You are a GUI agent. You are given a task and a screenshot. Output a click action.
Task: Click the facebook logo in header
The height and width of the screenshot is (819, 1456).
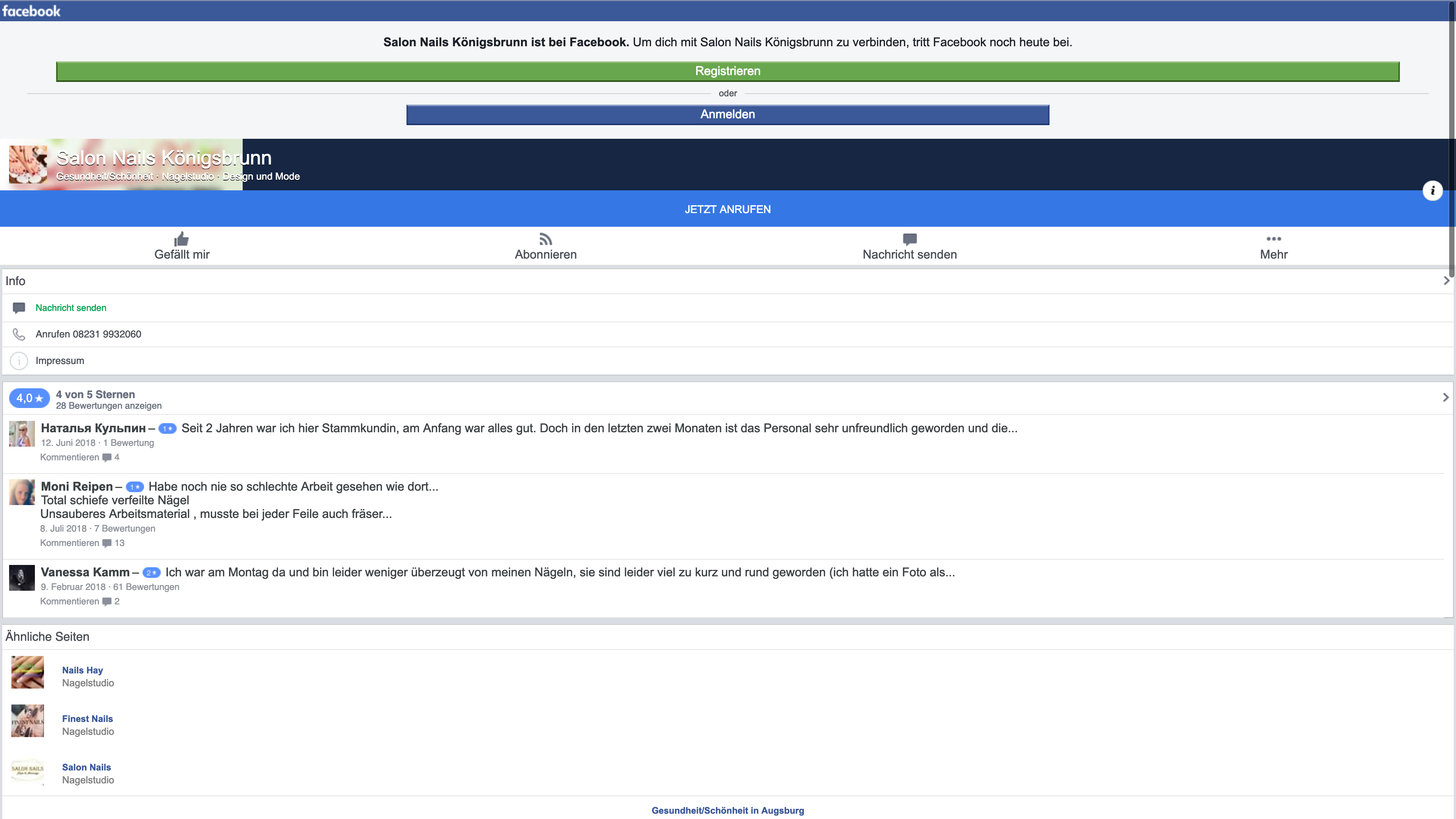pyautogui.click(x=31, y=11)
